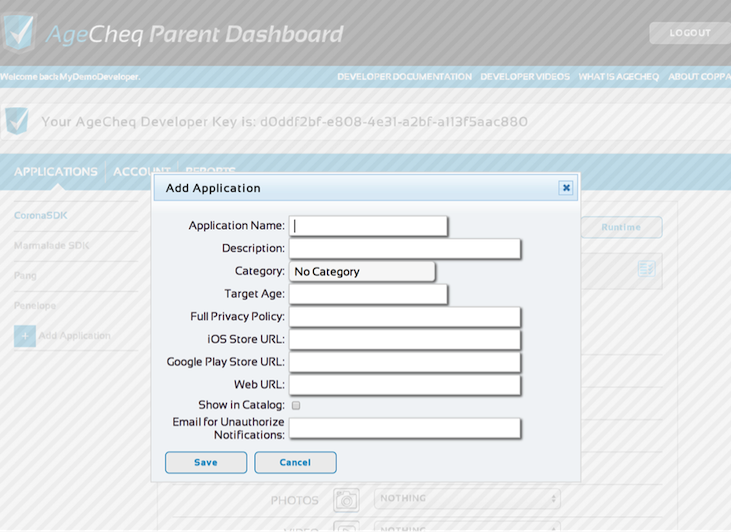Click the LOGOUT button

click(x=689, y=33)
